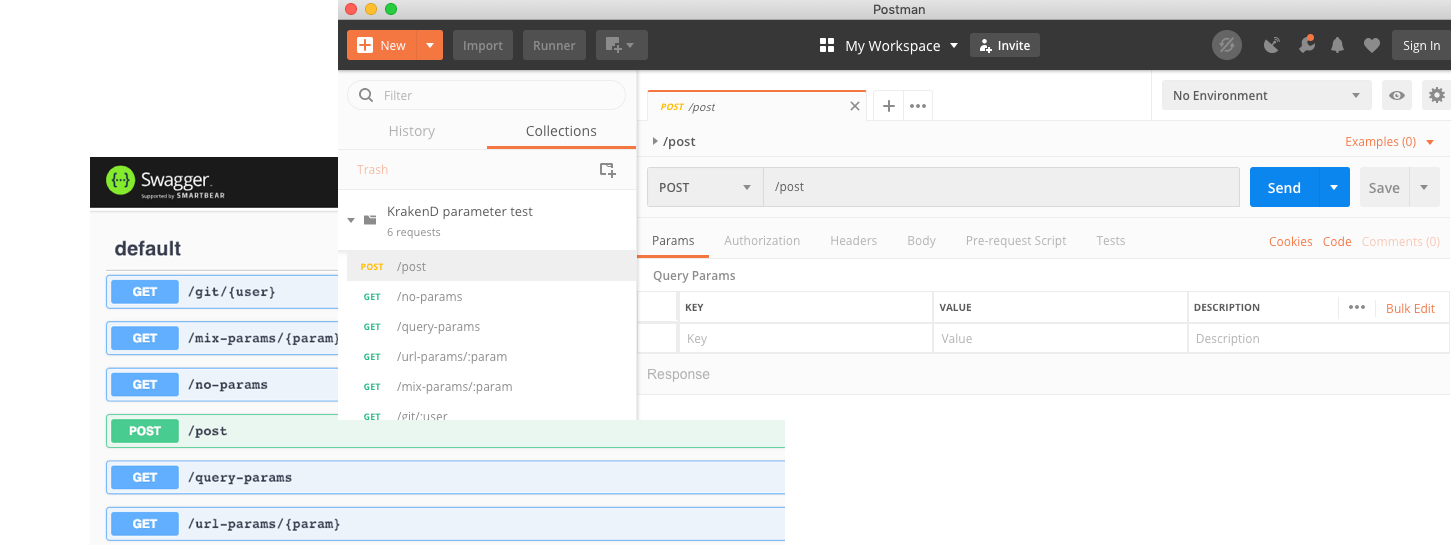The image size is (1451, 545).
Task: Expand GET /no-params in Swagger
Action: pos(222,384)
